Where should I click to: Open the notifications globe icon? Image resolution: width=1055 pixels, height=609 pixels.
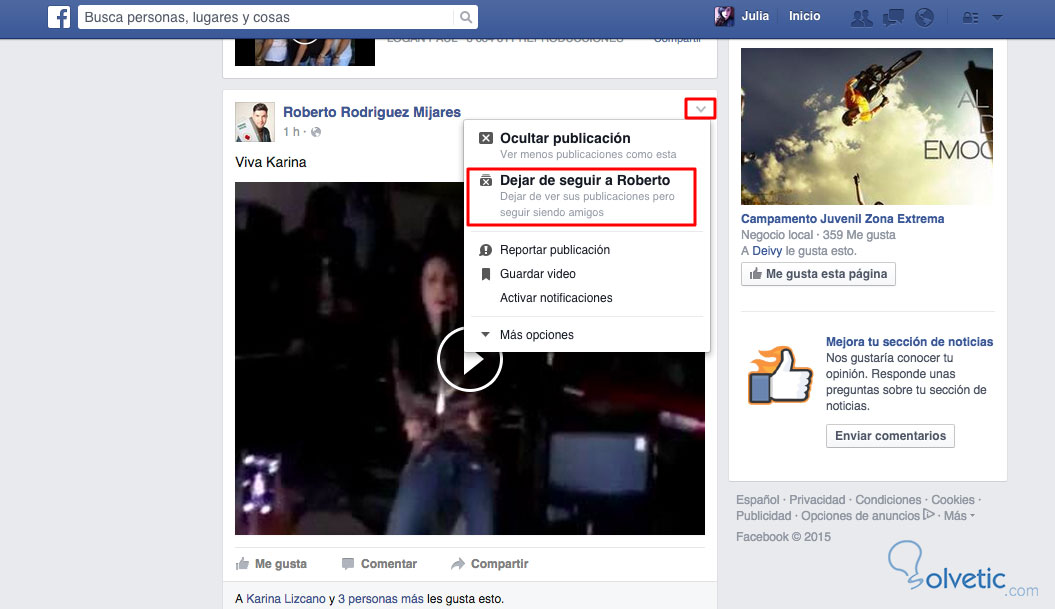924,17
